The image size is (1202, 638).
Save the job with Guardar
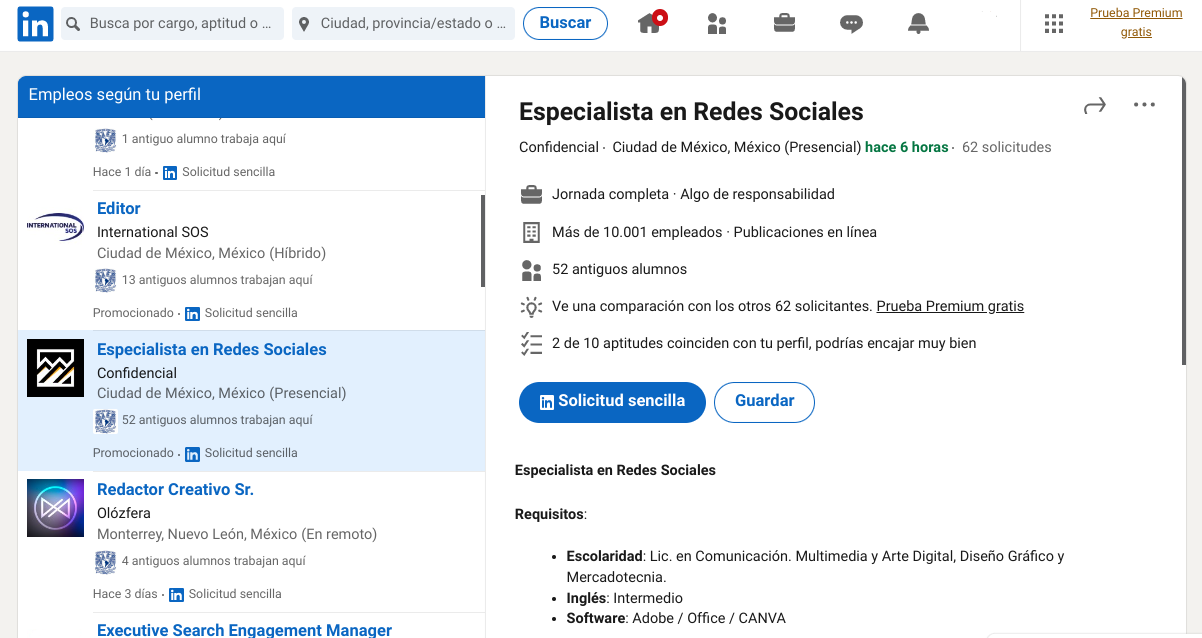764,401
